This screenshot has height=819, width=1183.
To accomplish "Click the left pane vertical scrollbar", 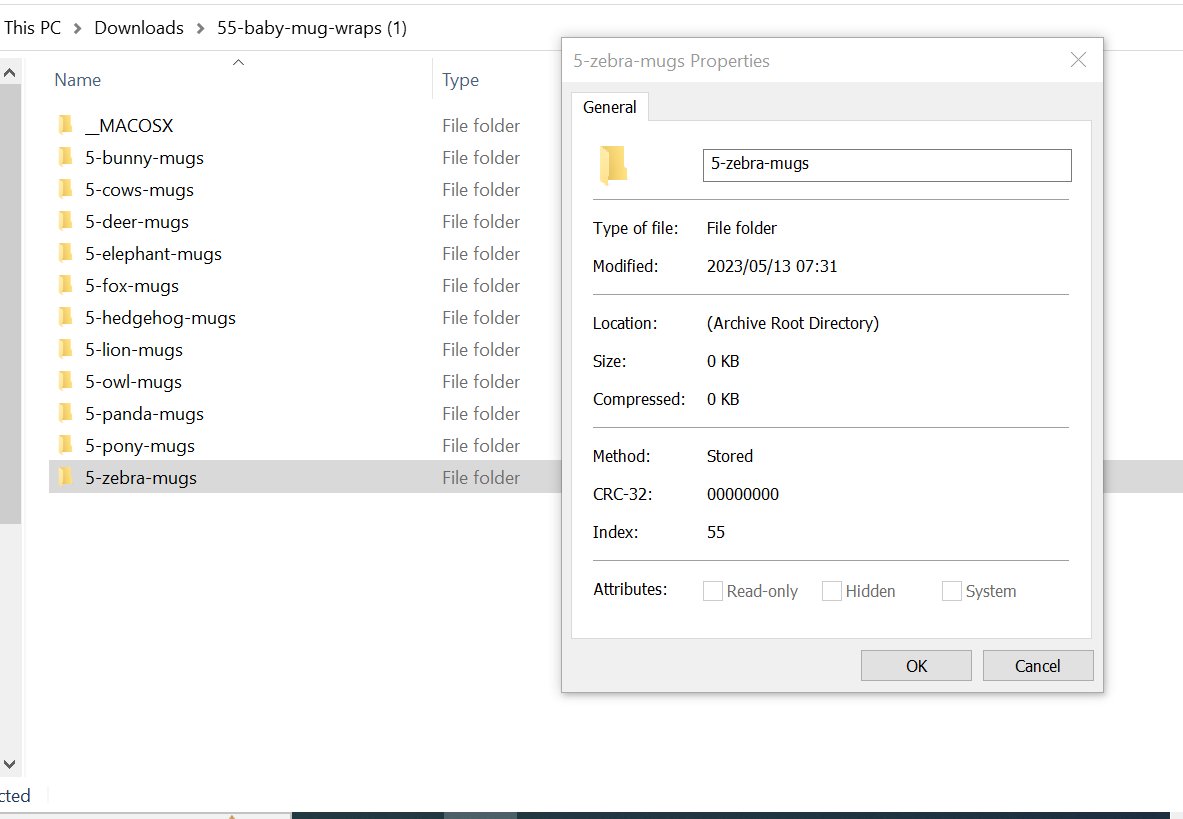I will [x=9, y=300].
